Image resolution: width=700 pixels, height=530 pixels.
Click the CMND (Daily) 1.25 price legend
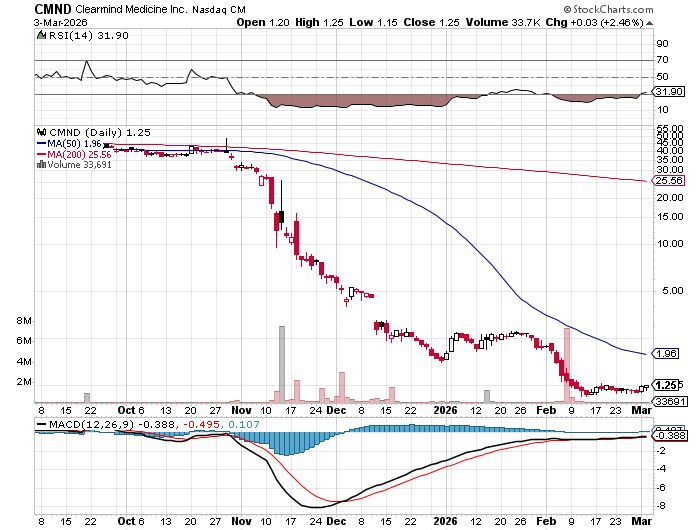pyautogui.click(x=100, y=132)
